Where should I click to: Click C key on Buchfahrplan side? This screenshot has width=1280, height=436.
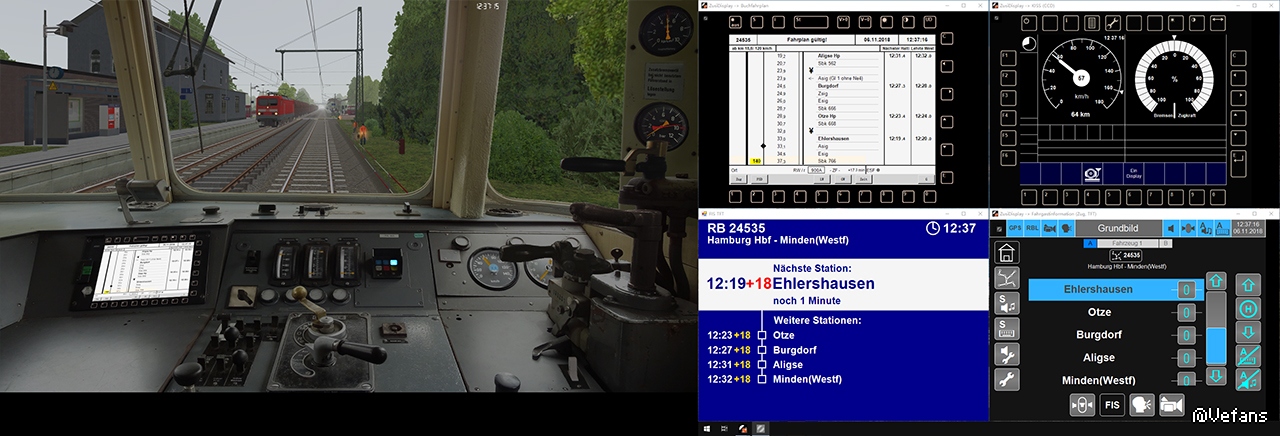[x=947, y=38]
